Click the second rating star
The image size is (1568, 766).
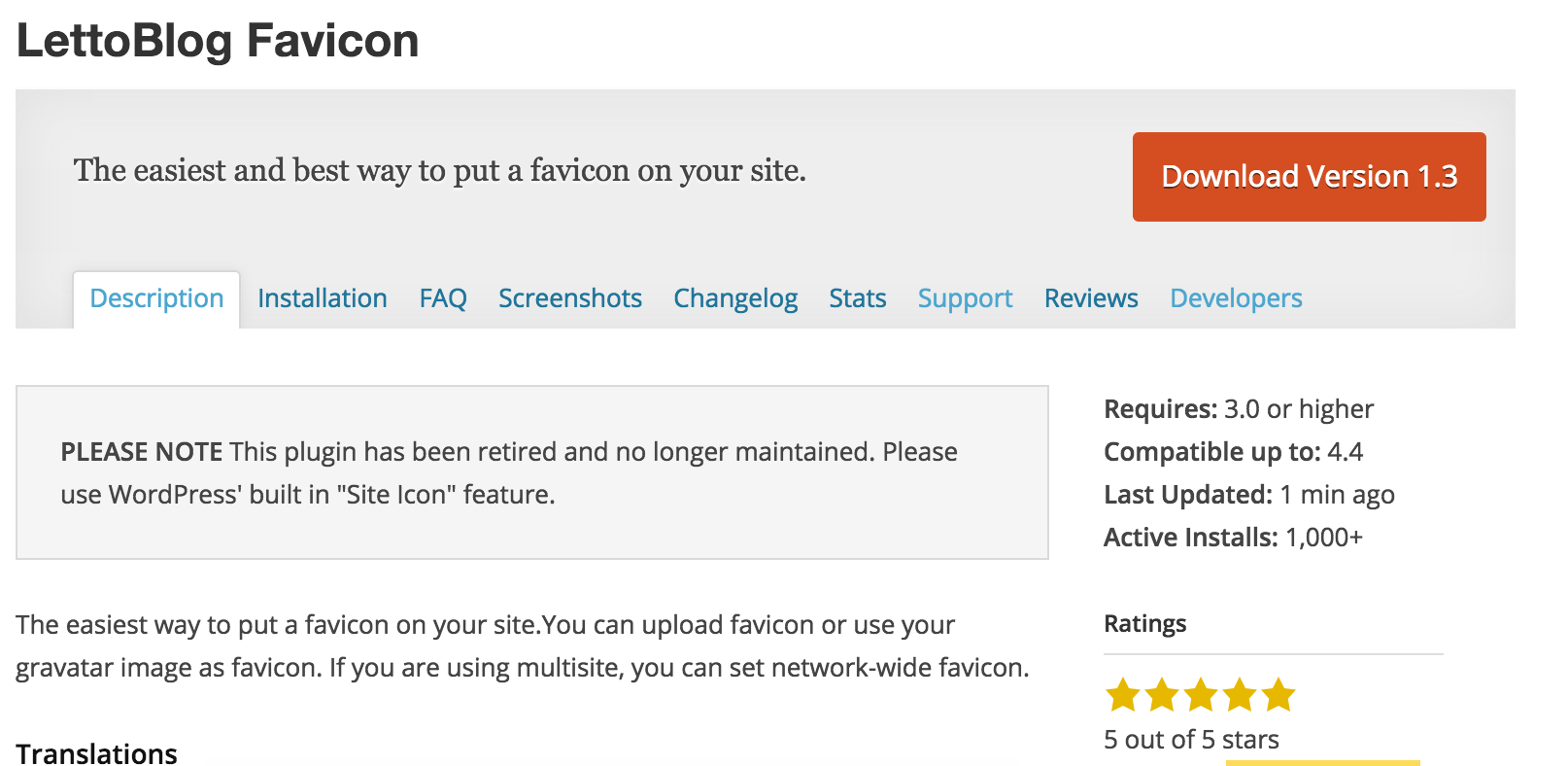[1162, 695]
